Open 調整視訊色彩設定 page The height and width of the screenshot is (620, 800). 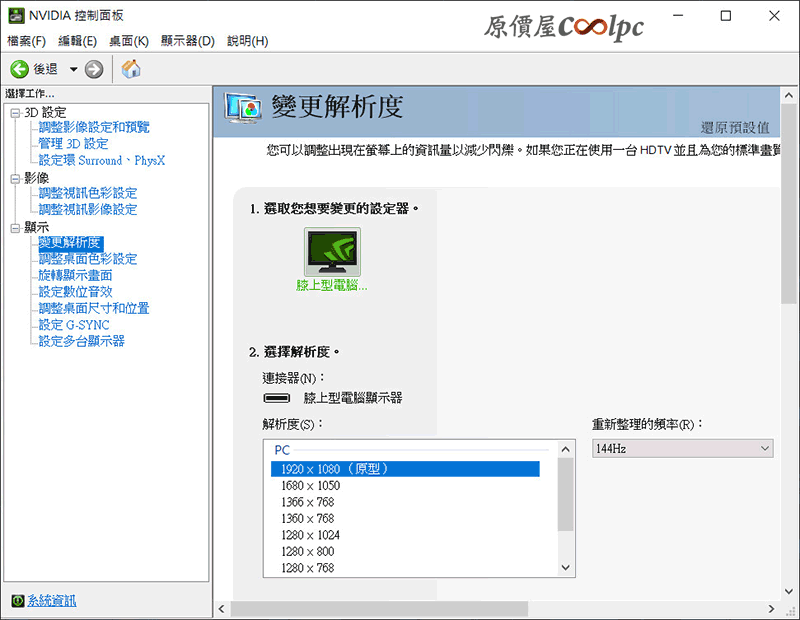click(88, 193)
